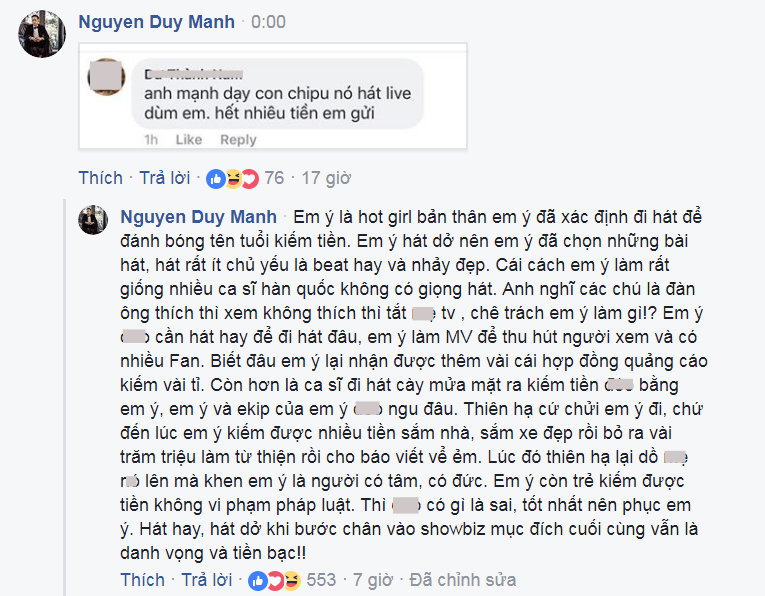Click the heart reaction beside the 553 count
This screenshot has width=765, height=596.
tap(274, 580)
